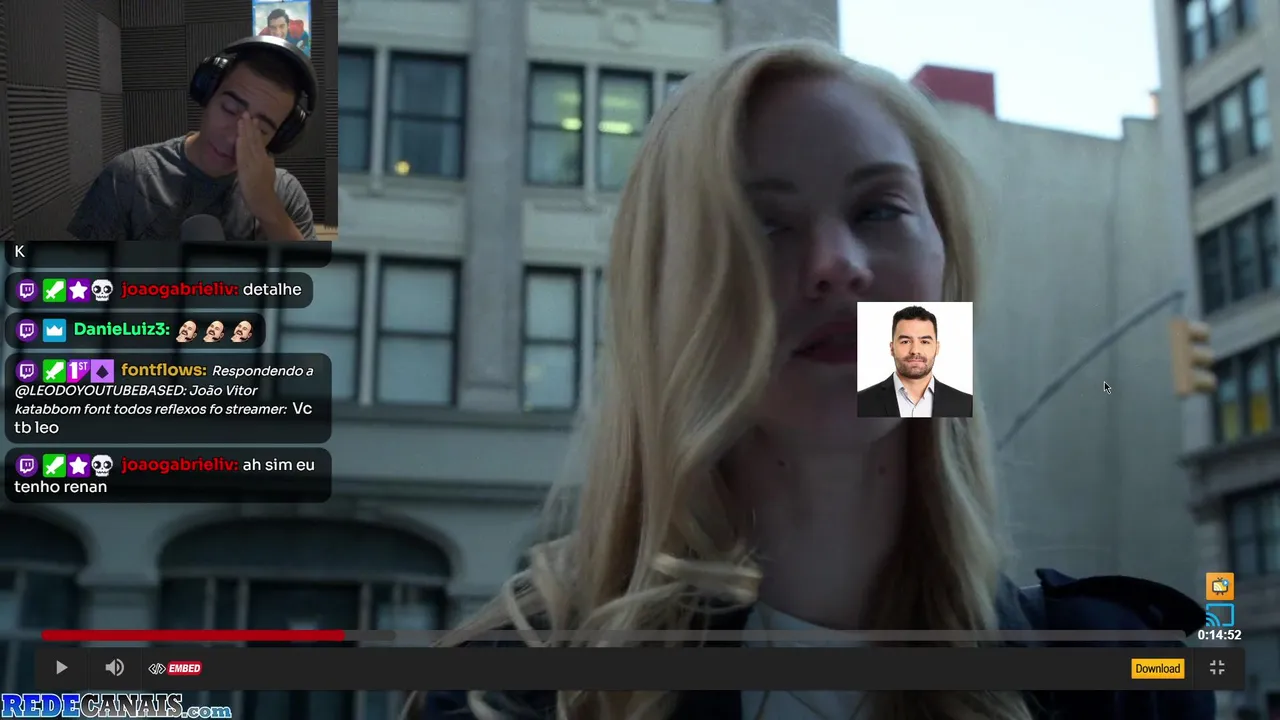1280x720 pixels.
Task: Click sword badge in 'ah sim eu' message
Action: pyautogui.click(x=53, y=465)
